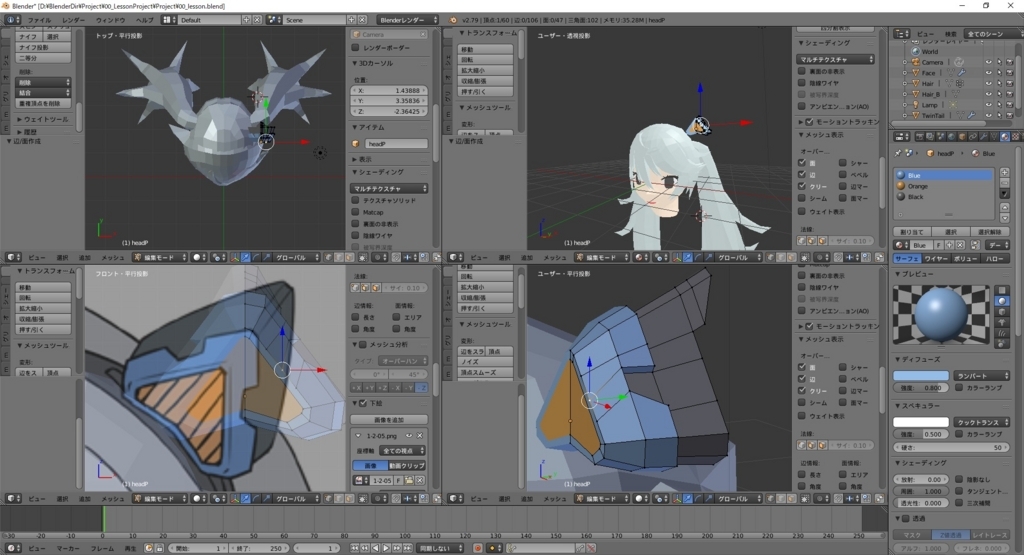Open ファイル menu
The image size is (1024, 555).
click(x=39, y=20)
